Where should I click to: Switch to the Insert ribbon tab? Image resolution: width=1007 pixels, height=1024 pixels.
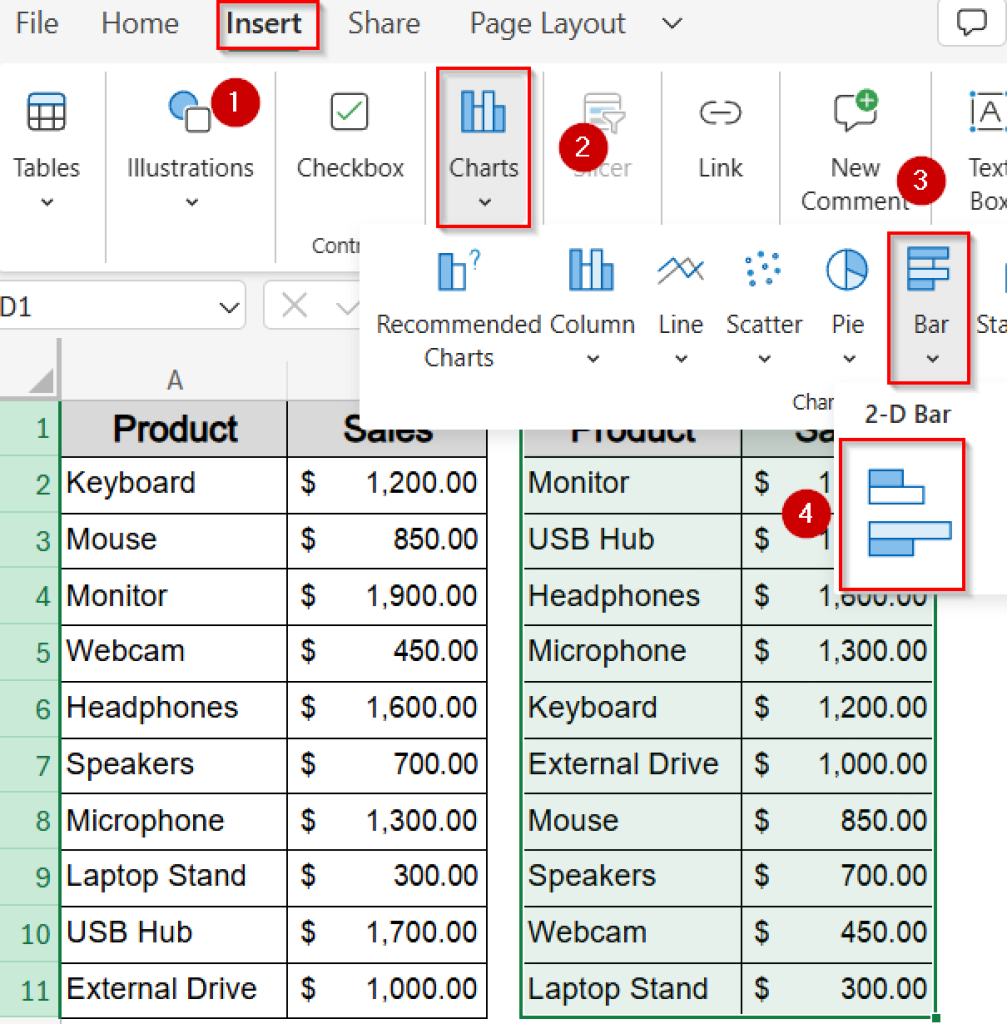click(266, 24)
